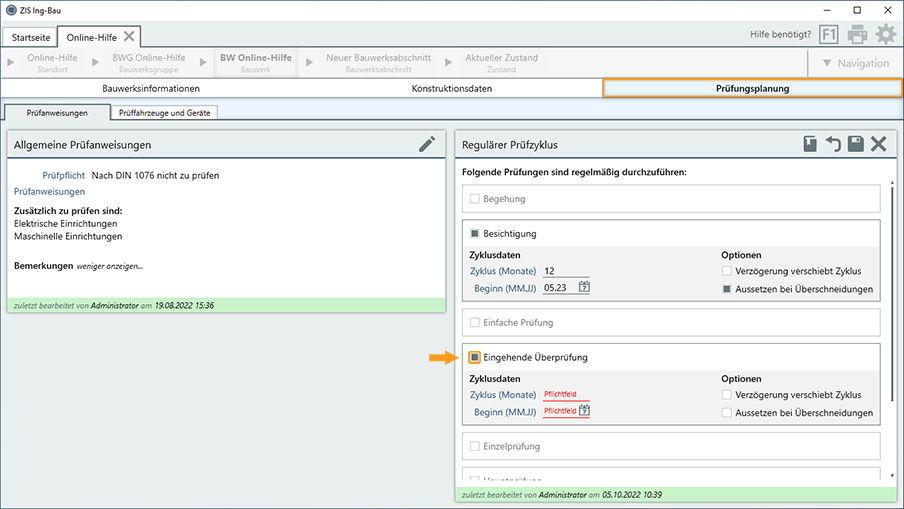Open F1 help icon

[x=829, y=35]
